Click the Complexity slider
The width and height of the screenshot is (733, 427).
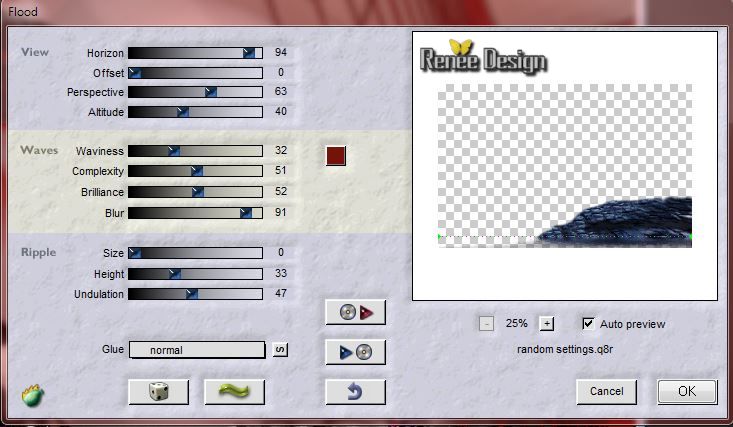195,171
